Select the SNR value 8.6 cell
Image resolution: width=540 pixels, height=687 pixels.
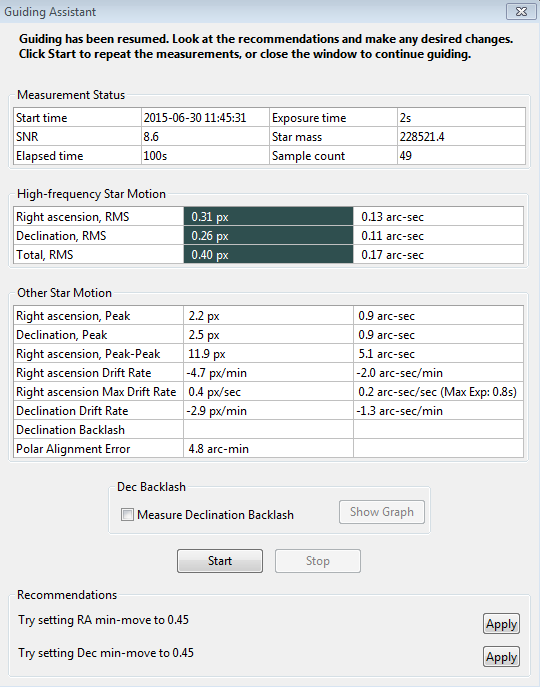point(205,137)
